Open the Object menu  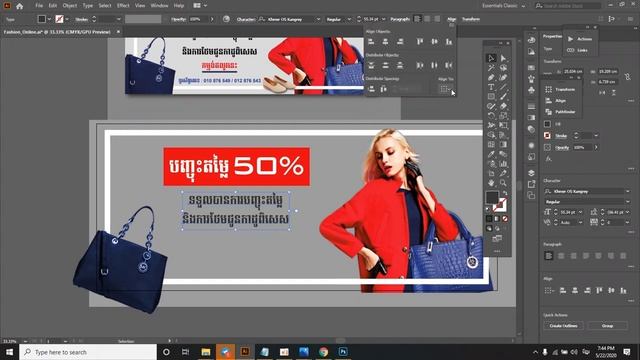click(69, 6)
